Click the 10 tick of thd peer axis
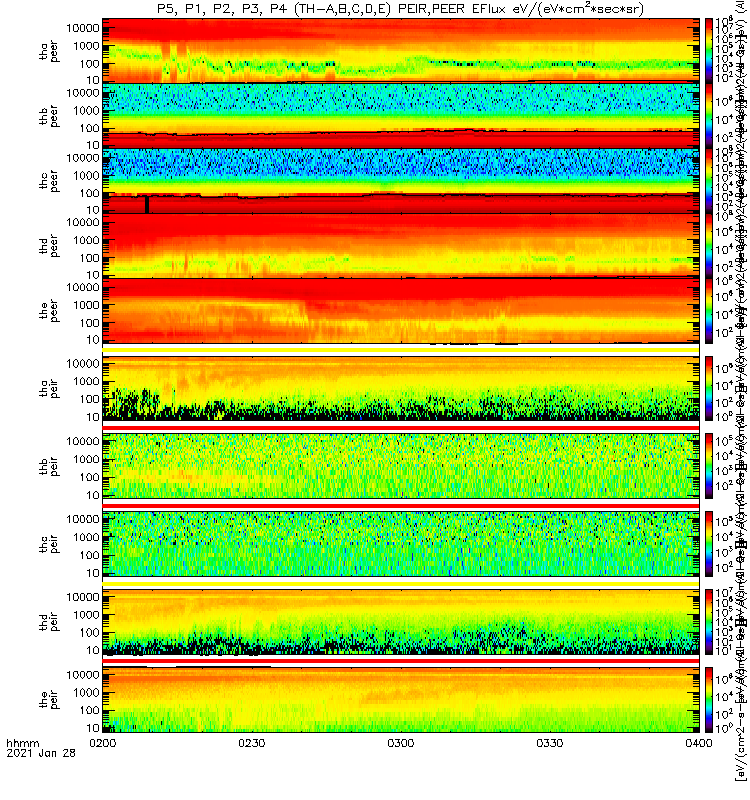 (x=92, y=275)
